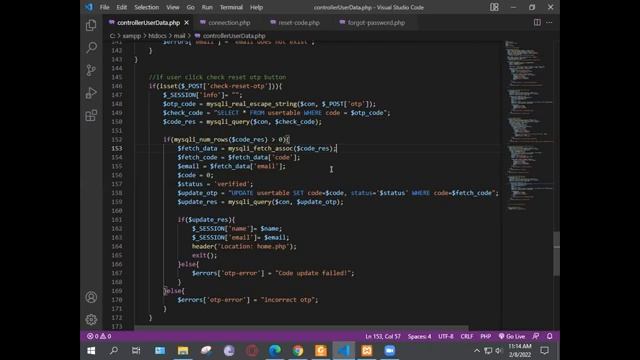This screenshot has width=640, height=360.
Task: Expand the mail breadcrumb
Action: click(179, 36)
